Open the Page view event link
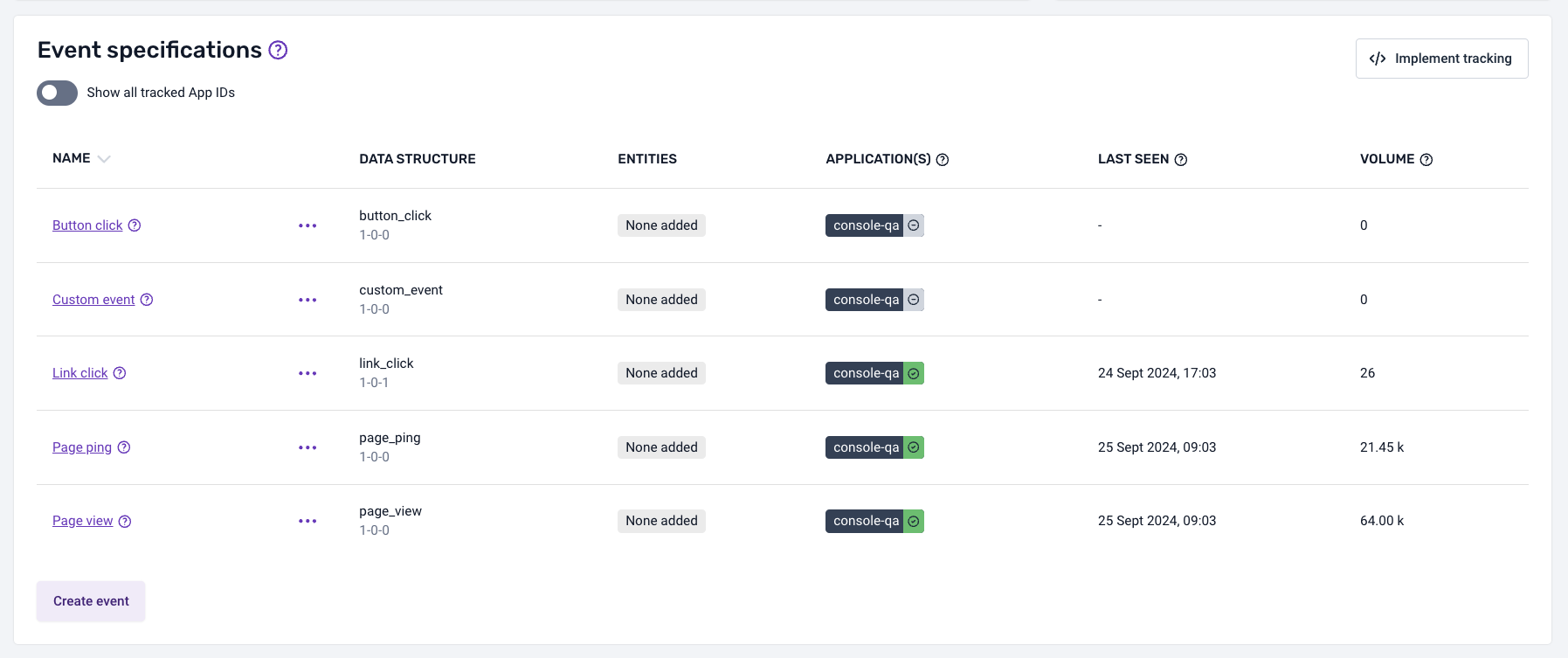Image resolution: width=1568 pixels, height=658 pixels. tap(82, 522)
